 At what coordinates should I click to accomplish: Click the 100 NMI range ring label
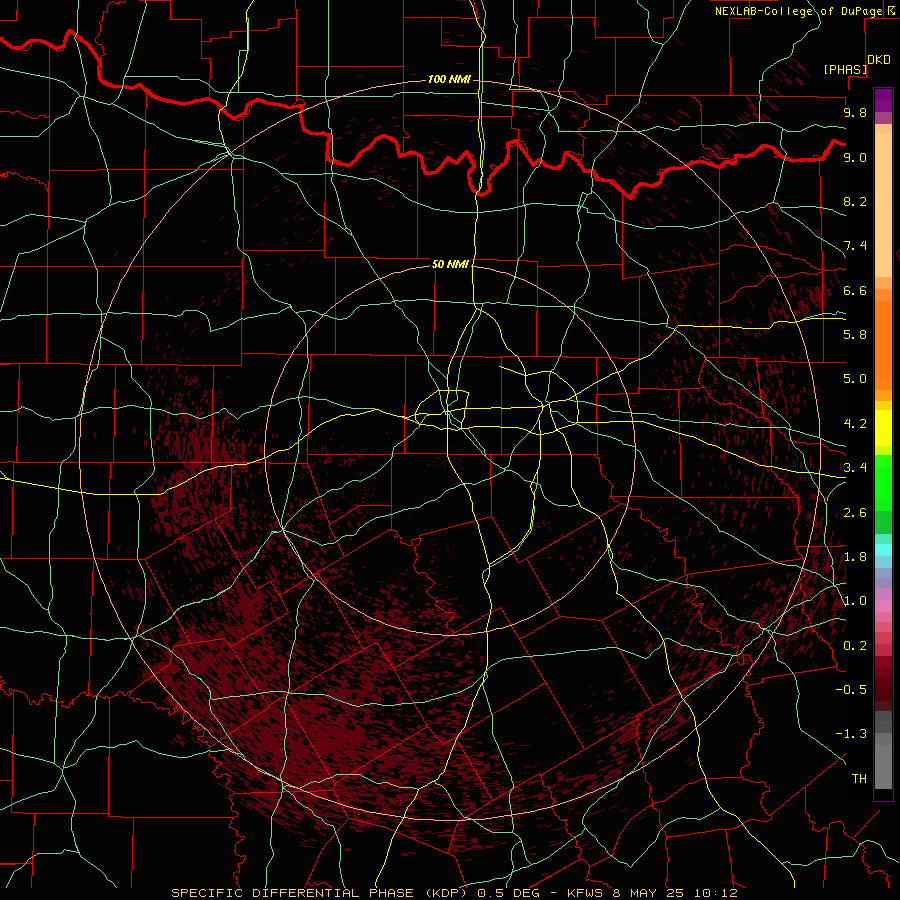coord(449,79)
